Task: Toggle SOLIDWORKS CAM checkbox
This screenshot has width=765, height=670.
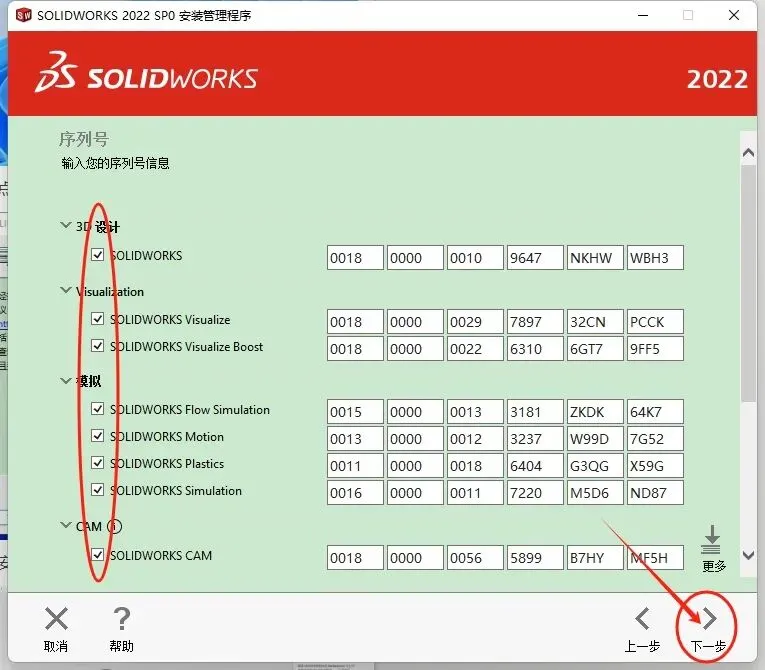Action: (x=98, y=555)
